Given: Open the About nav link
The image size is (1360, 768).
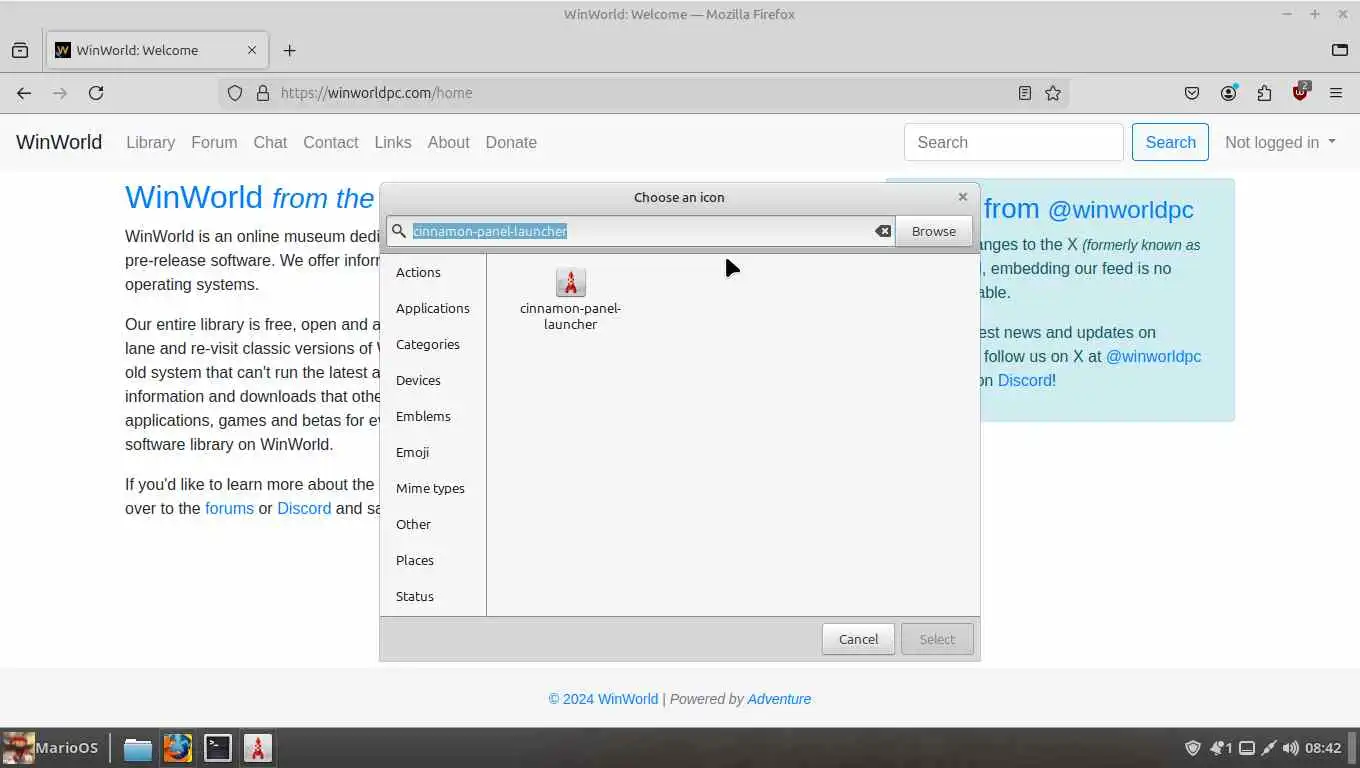Looking at the screenshot, I should [x=448, y=142].
